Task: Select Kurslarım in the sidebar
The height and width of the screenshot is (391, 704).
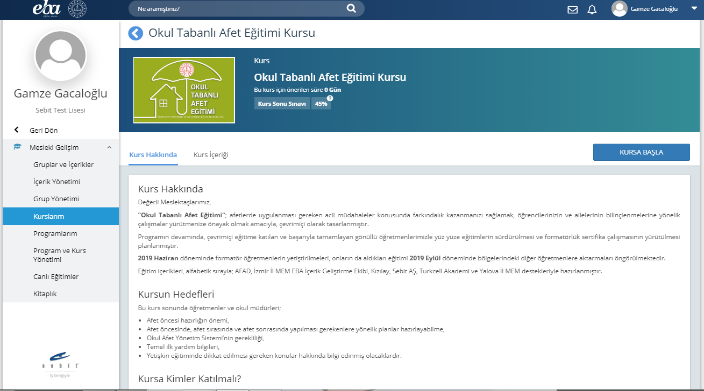Action: [61, 216]
